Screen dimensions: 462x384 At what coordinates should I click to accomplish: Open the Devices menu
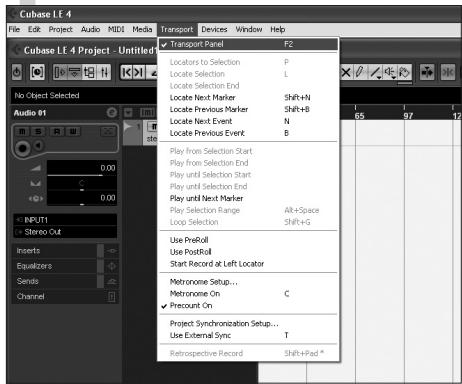(214, 29)
